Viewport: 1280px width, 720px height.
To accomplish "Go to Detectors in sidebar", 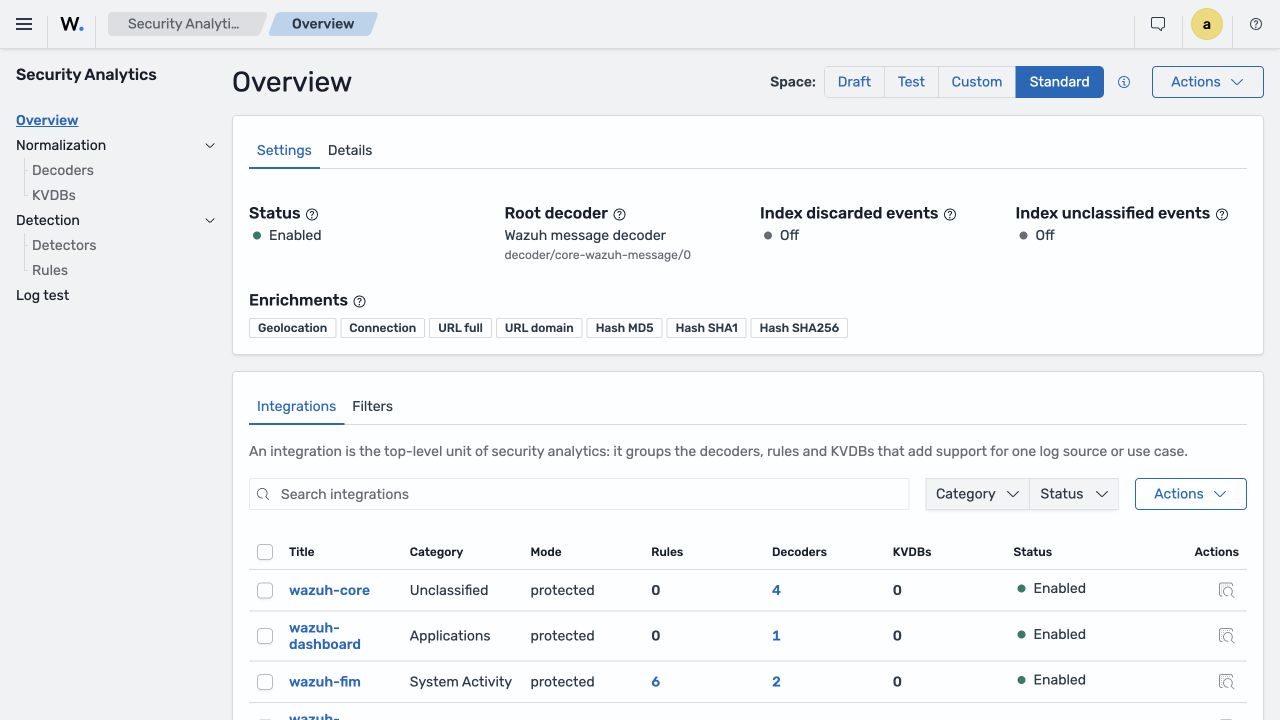I will [64, 245].
